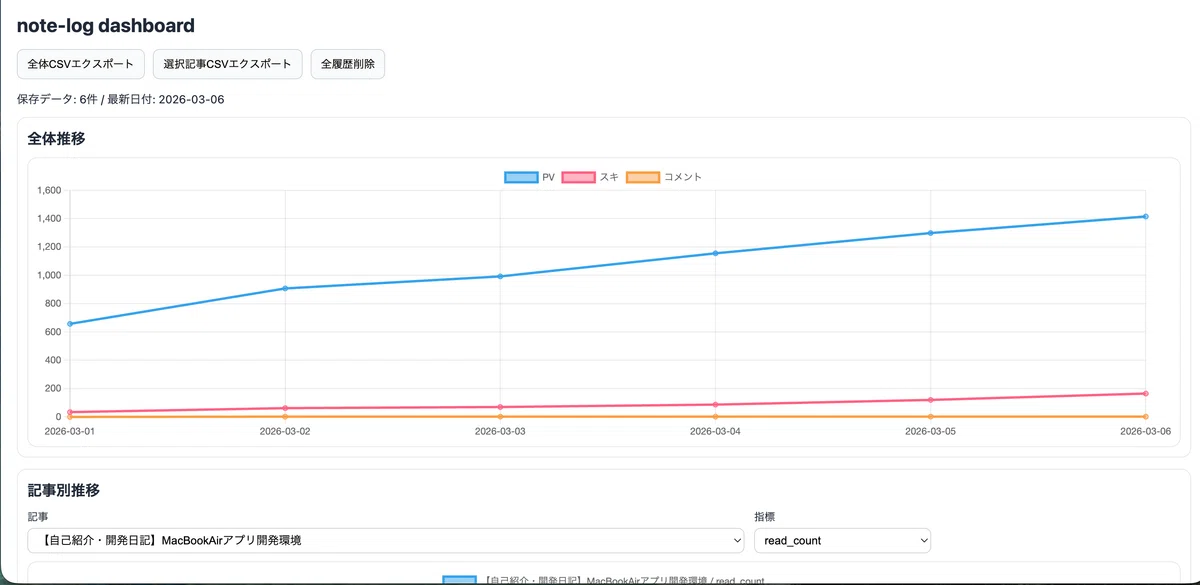Toggle the PV legend swatch
Image resolution: width=1200 pixels, height=585 pixels.
(520, 177)
